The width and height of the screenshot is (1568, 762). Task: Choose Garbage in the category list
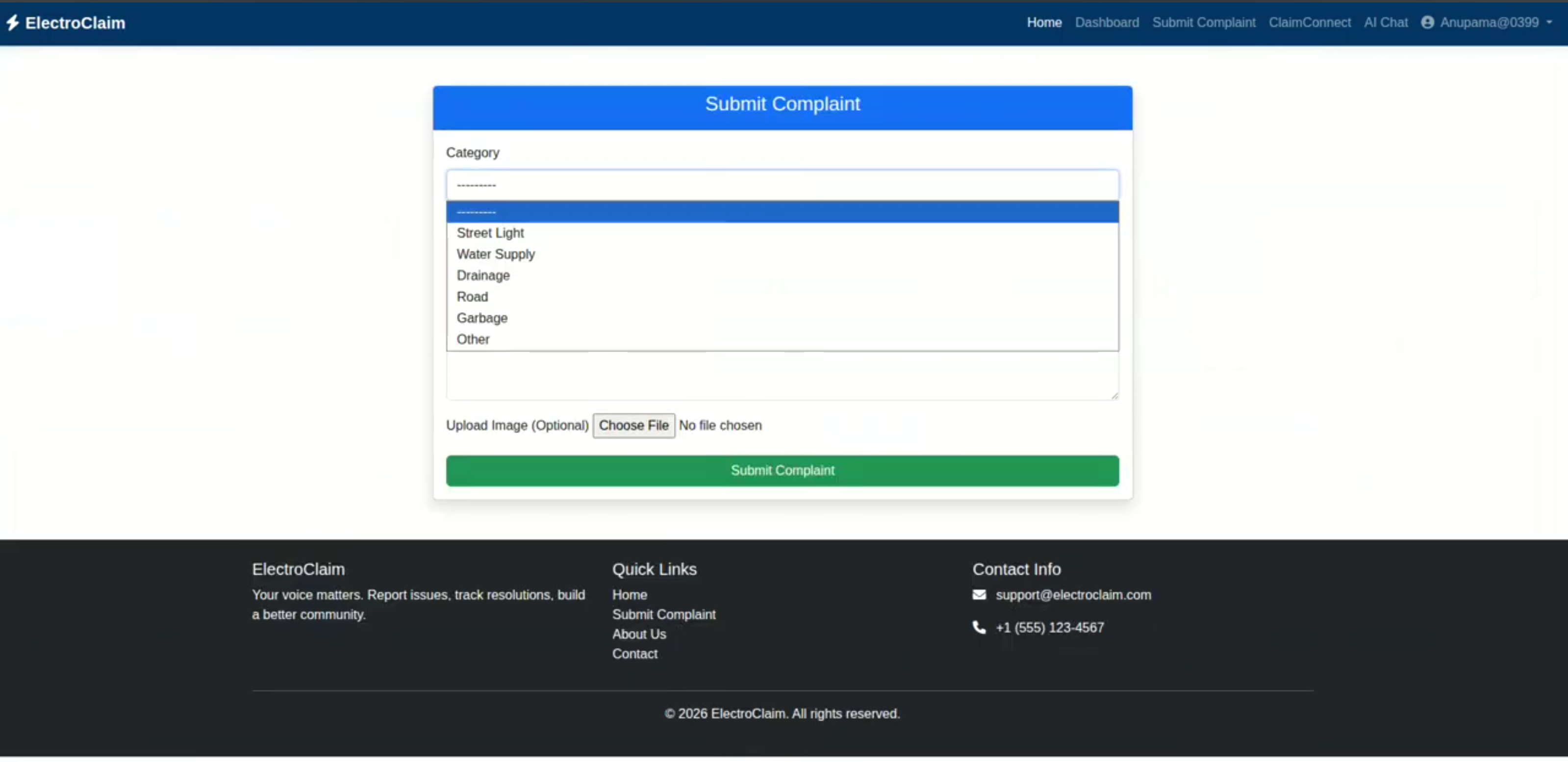click(782, 318)
